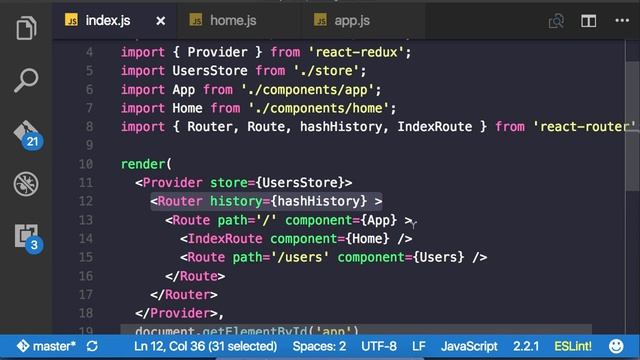Split the editor
640x360 pixels.
point(589,21)
